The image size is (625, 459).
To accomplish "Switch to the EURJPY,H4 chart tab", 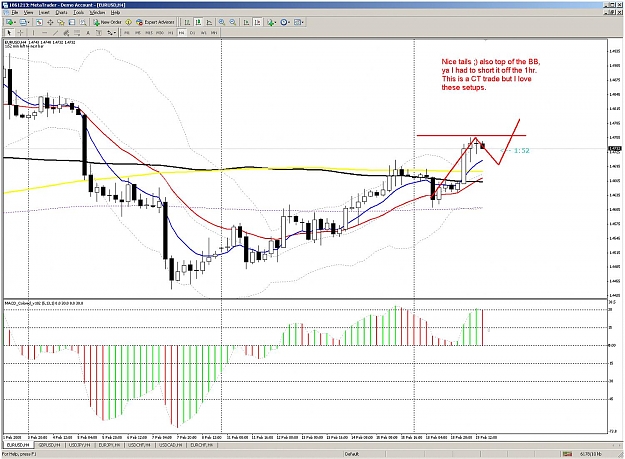I will (110, 445).
